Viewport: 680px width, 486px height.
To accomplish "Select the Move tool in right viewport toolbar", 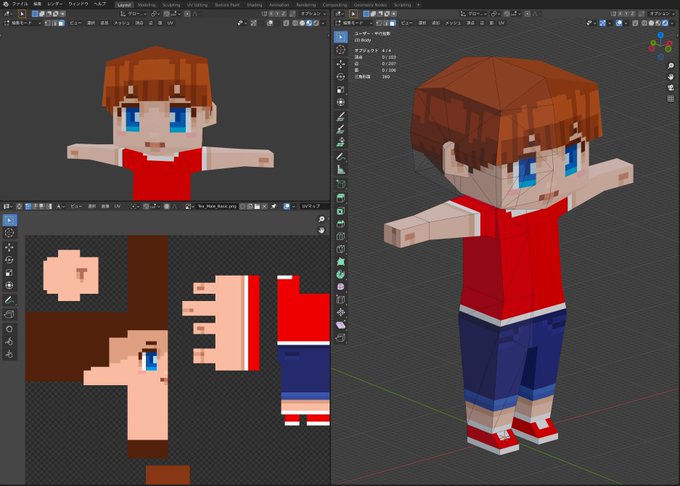I will click(341, 64).
